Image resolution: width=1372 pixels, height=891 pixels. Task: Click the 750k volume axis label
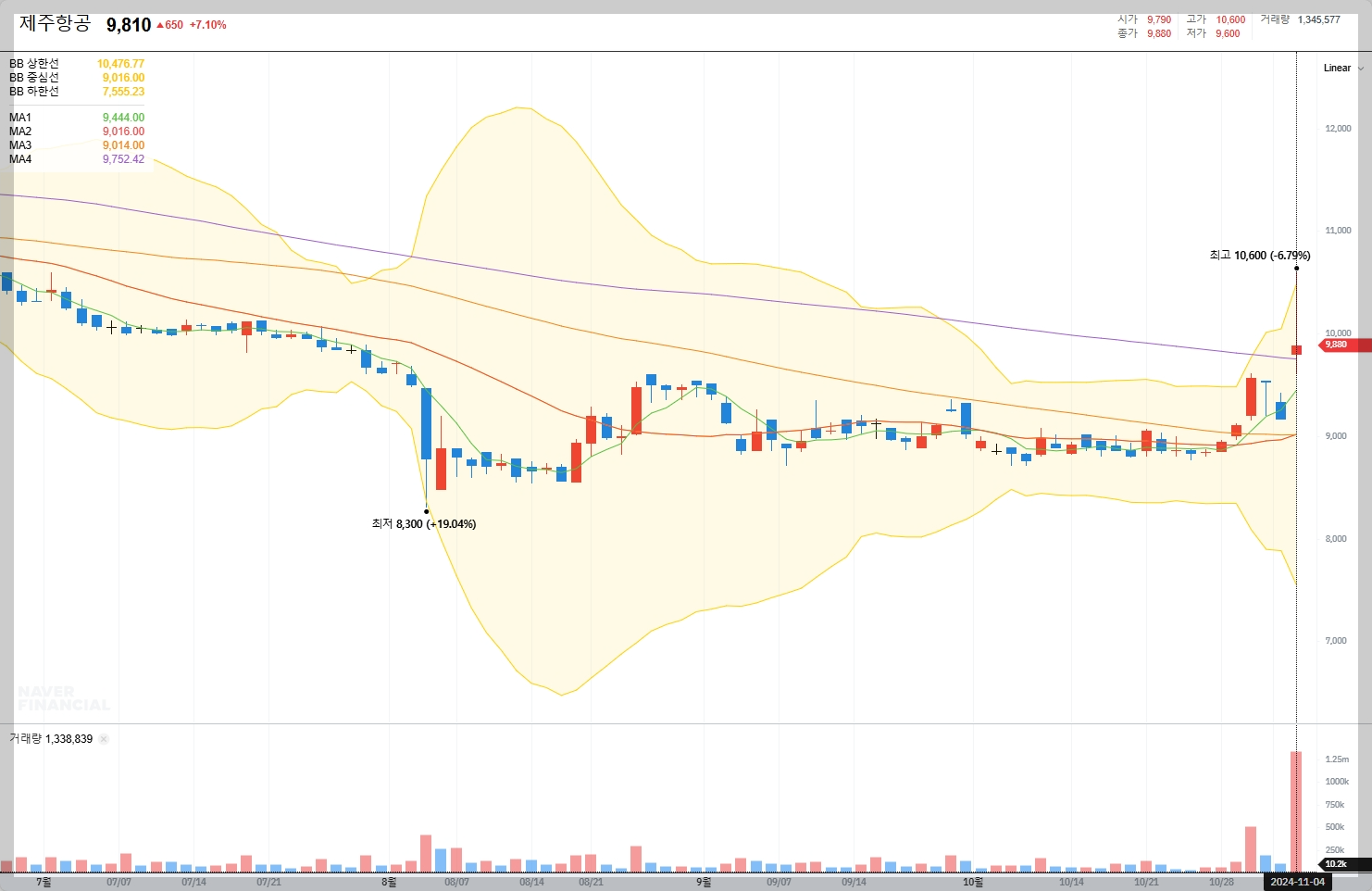[1335, 805]
